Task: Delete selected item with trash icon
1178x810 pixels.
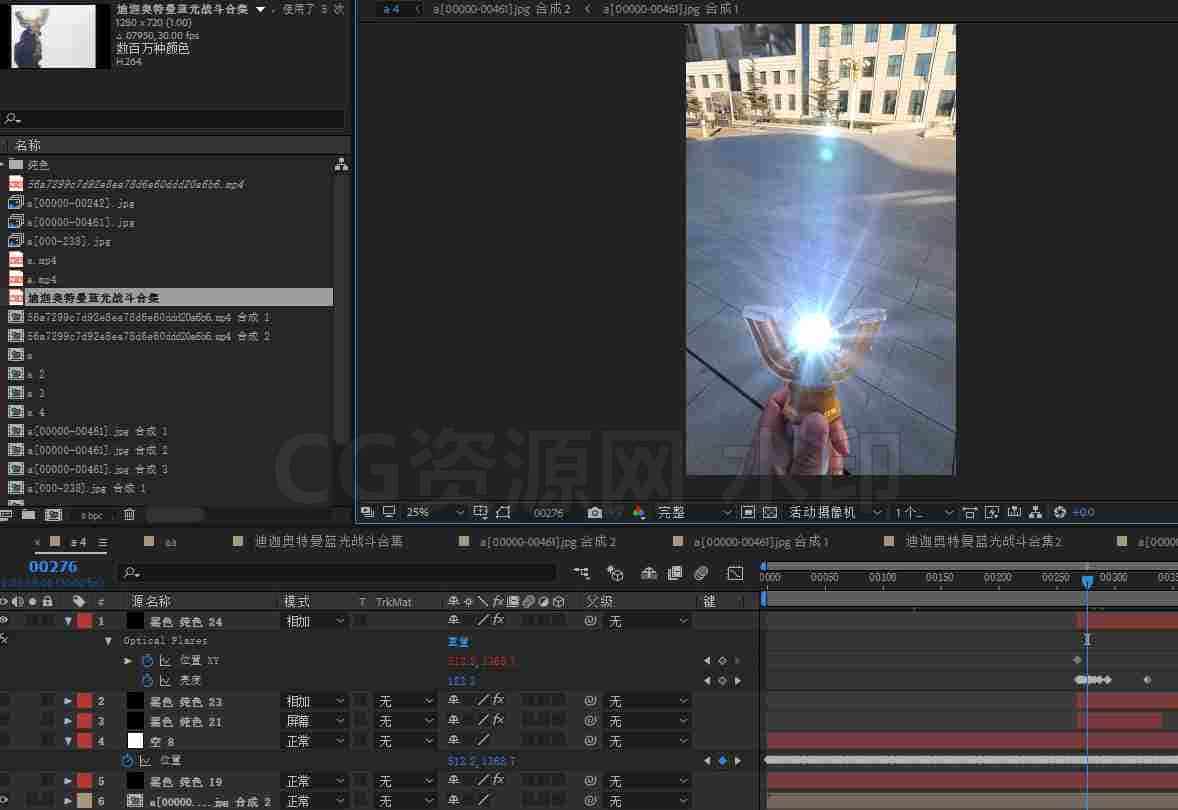Action: pyautogui.click(x=129, y=515)
